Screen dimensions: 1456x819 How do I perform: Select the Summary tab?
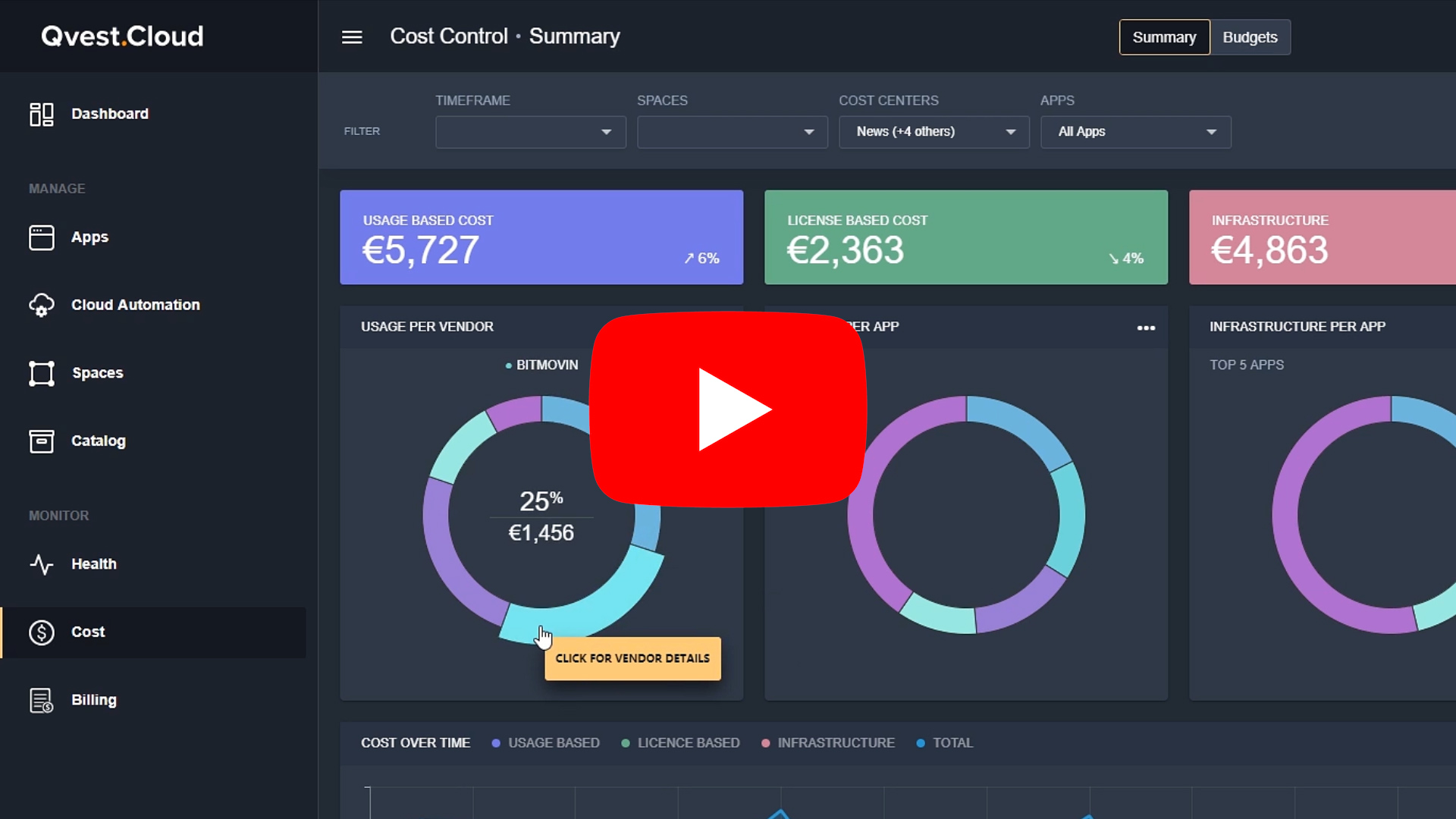(x=1164, y=37)
